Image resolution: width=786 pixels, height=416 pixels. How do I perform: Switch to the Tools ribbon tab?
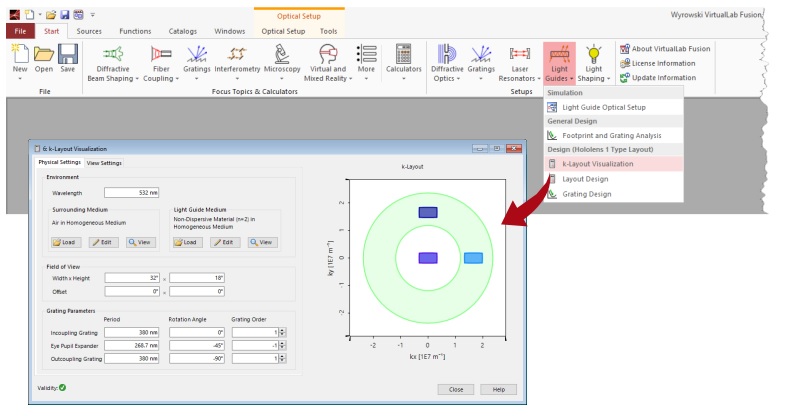pyautogui.click(x=329, y=31)
